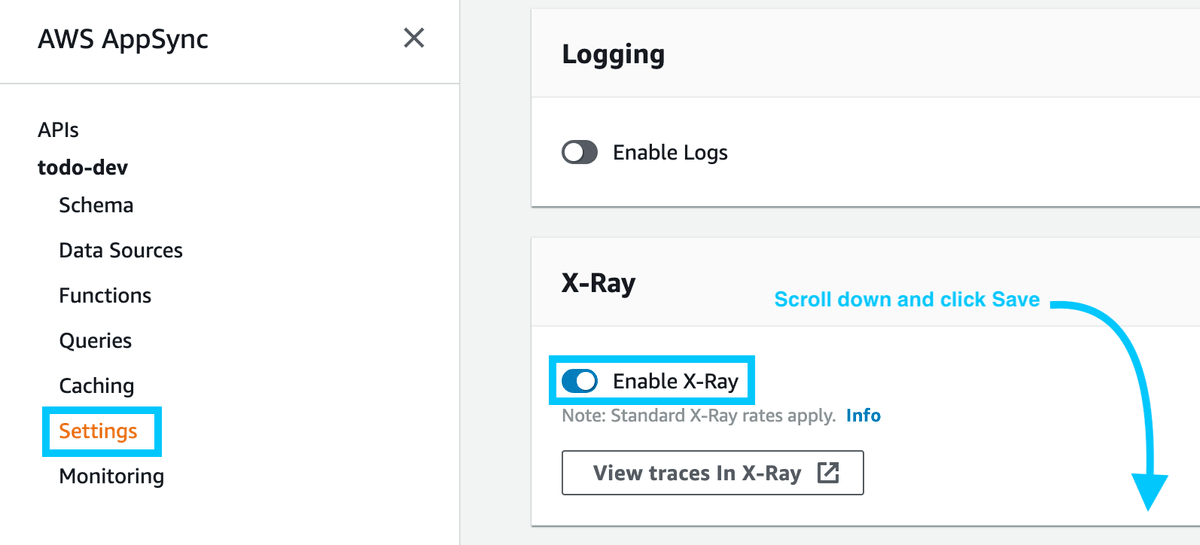Close the AWS AppSync sidebar panel
Screen dimensions: 1200x545
click(x=414, y=39)
